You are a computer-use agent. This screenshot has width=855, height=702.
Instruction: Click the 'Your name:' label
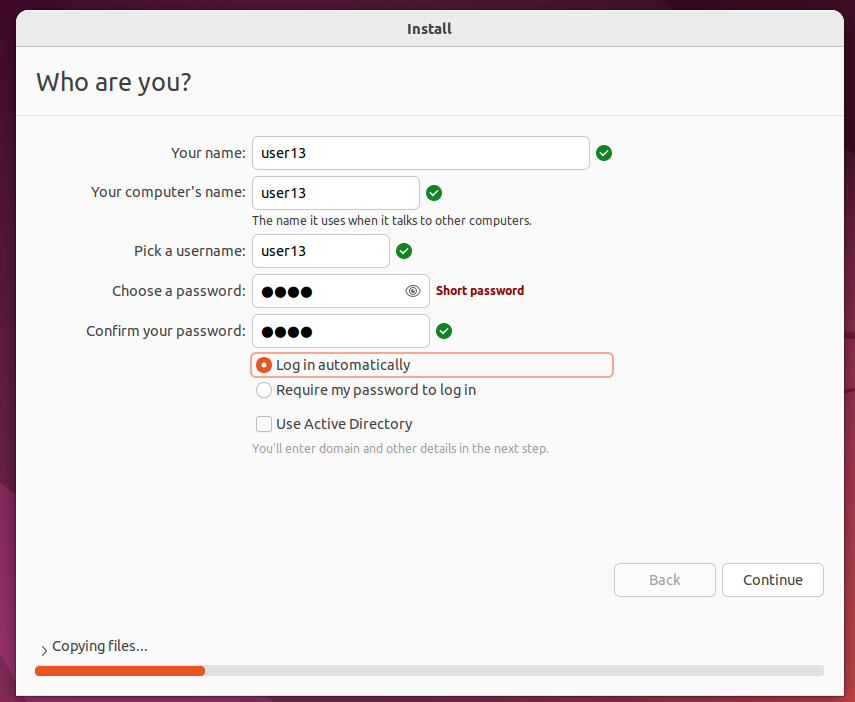[208, 153]
